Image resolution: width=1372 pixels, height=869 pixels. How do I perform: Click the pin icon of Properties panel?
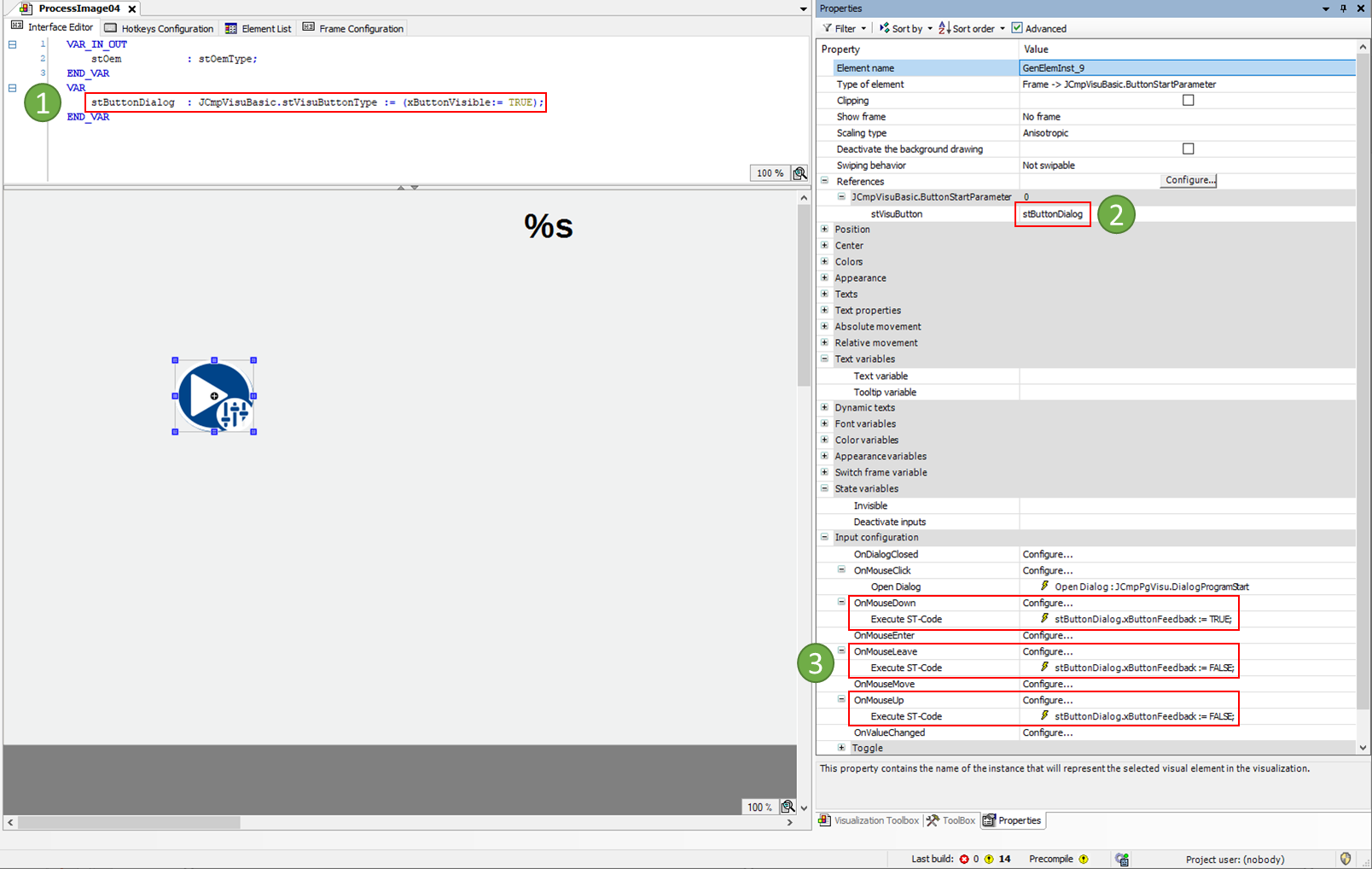(1343, 9)
